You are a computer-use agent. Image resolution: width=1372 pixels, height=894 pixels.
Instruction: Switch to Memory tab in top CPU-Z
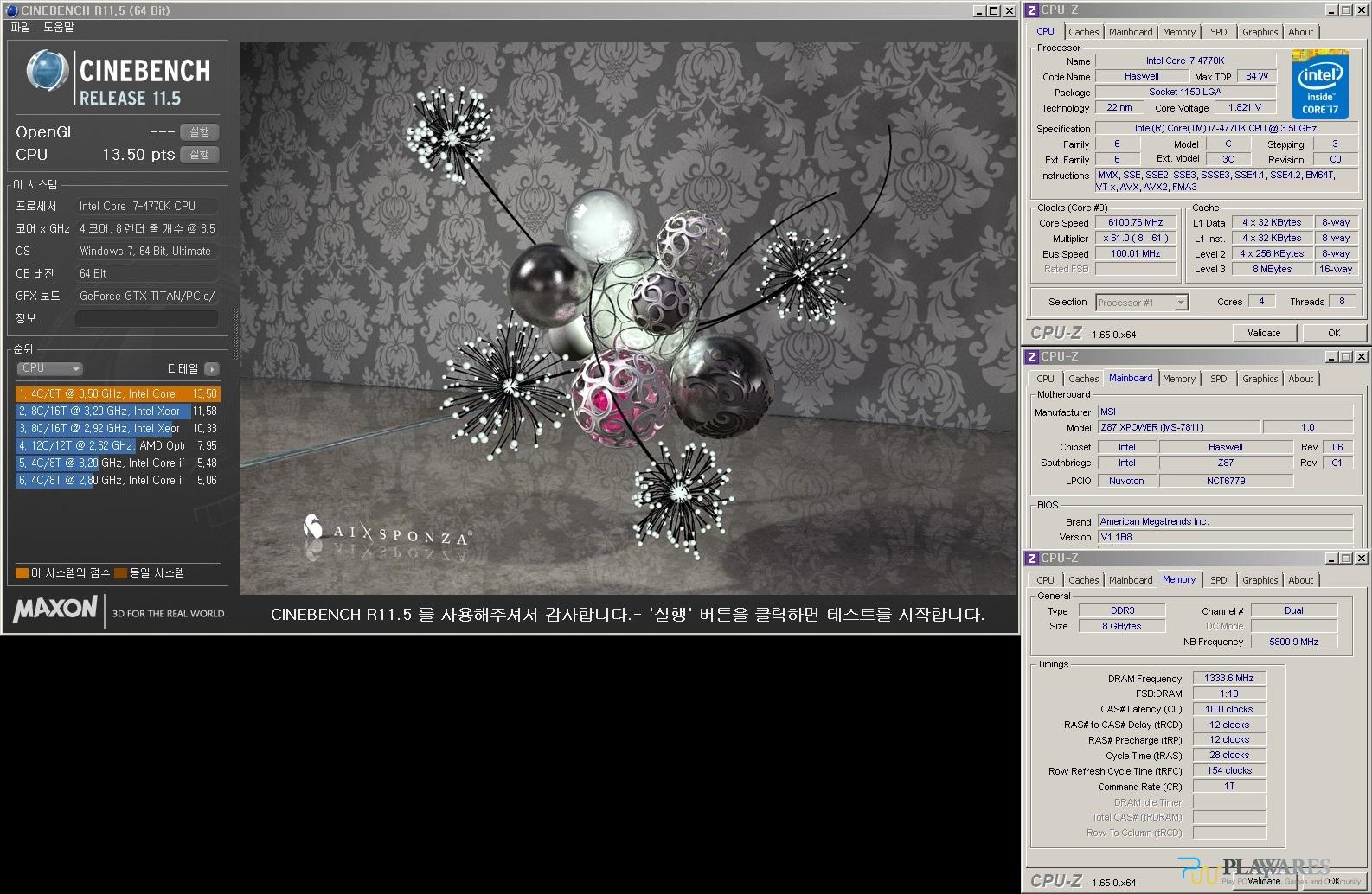point(1179,32)
